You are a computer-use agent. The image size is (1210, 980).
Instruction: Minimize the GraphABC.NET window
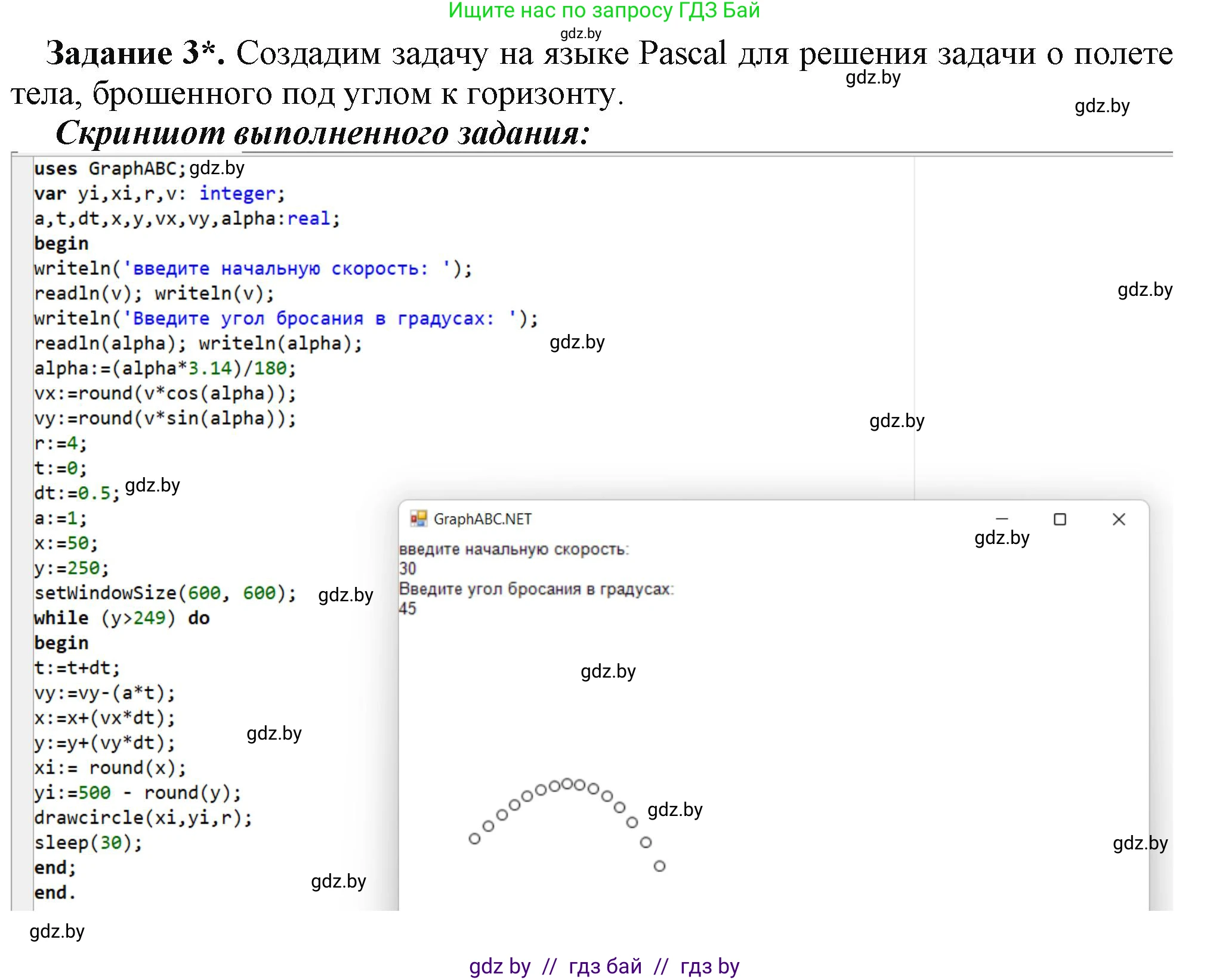1002,520
